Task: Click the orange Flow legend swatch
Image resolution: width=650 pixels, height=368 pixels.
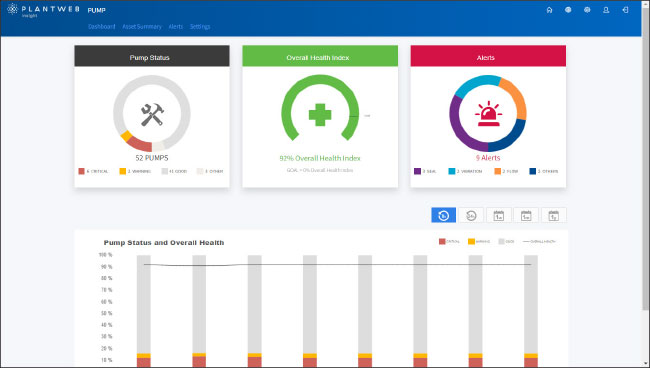Action: click(x=497, y=171)
